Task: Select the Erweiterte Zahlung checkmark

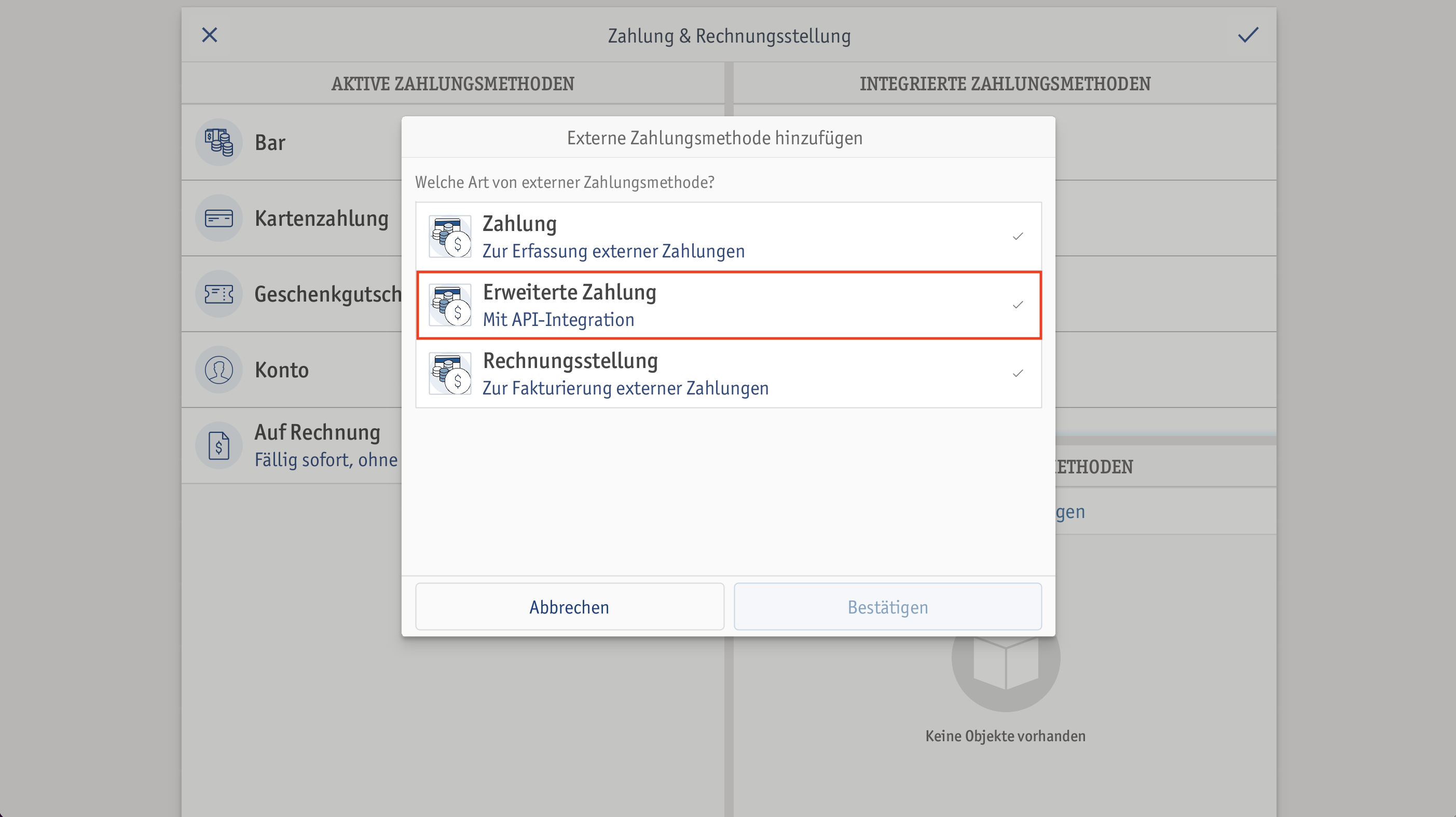Action: [x=1018, y=305]
